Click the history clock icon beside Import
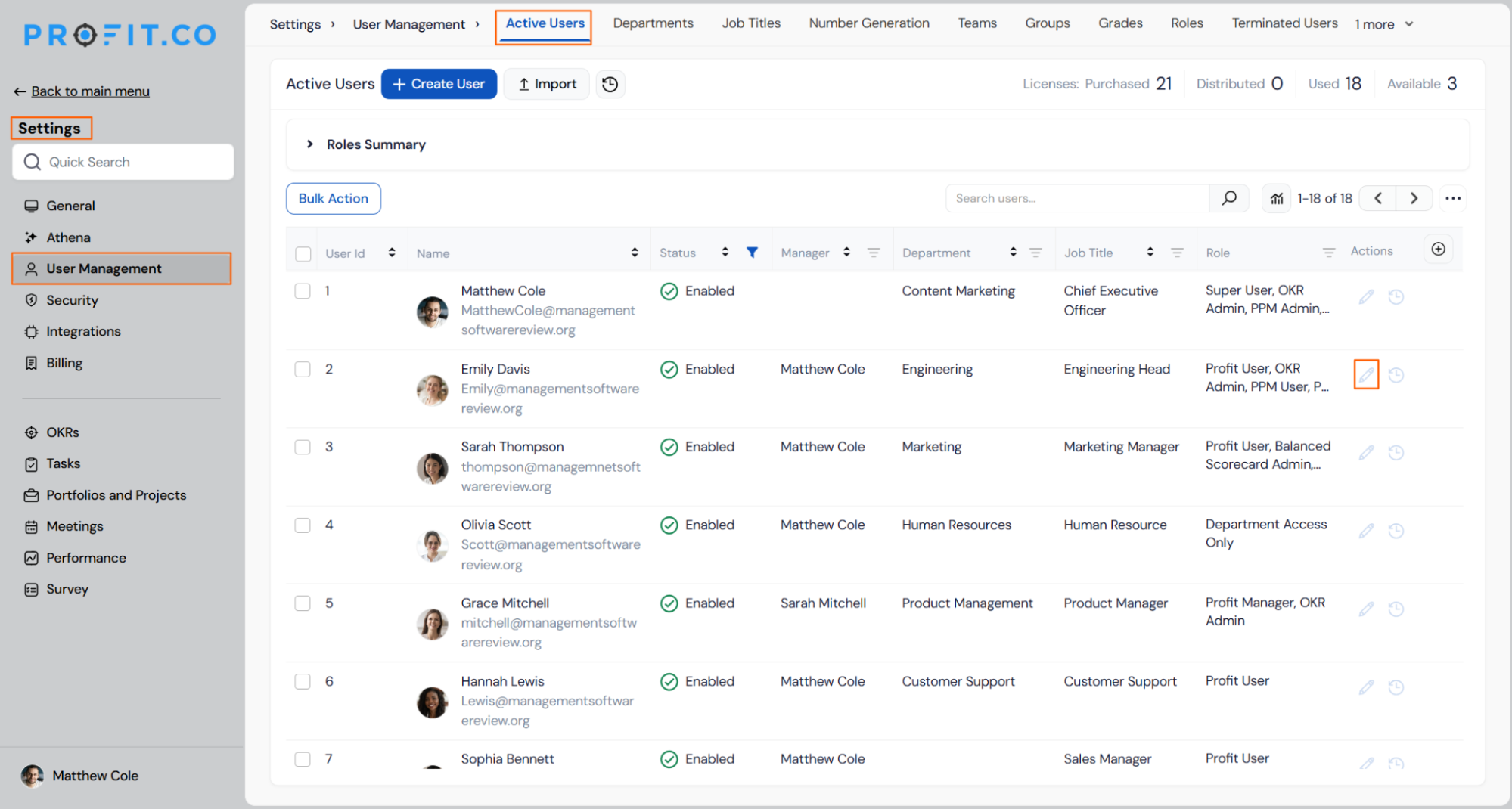The width and height of the screenshot is (1512, 809). pyautogui.click(x=610, y=84)
